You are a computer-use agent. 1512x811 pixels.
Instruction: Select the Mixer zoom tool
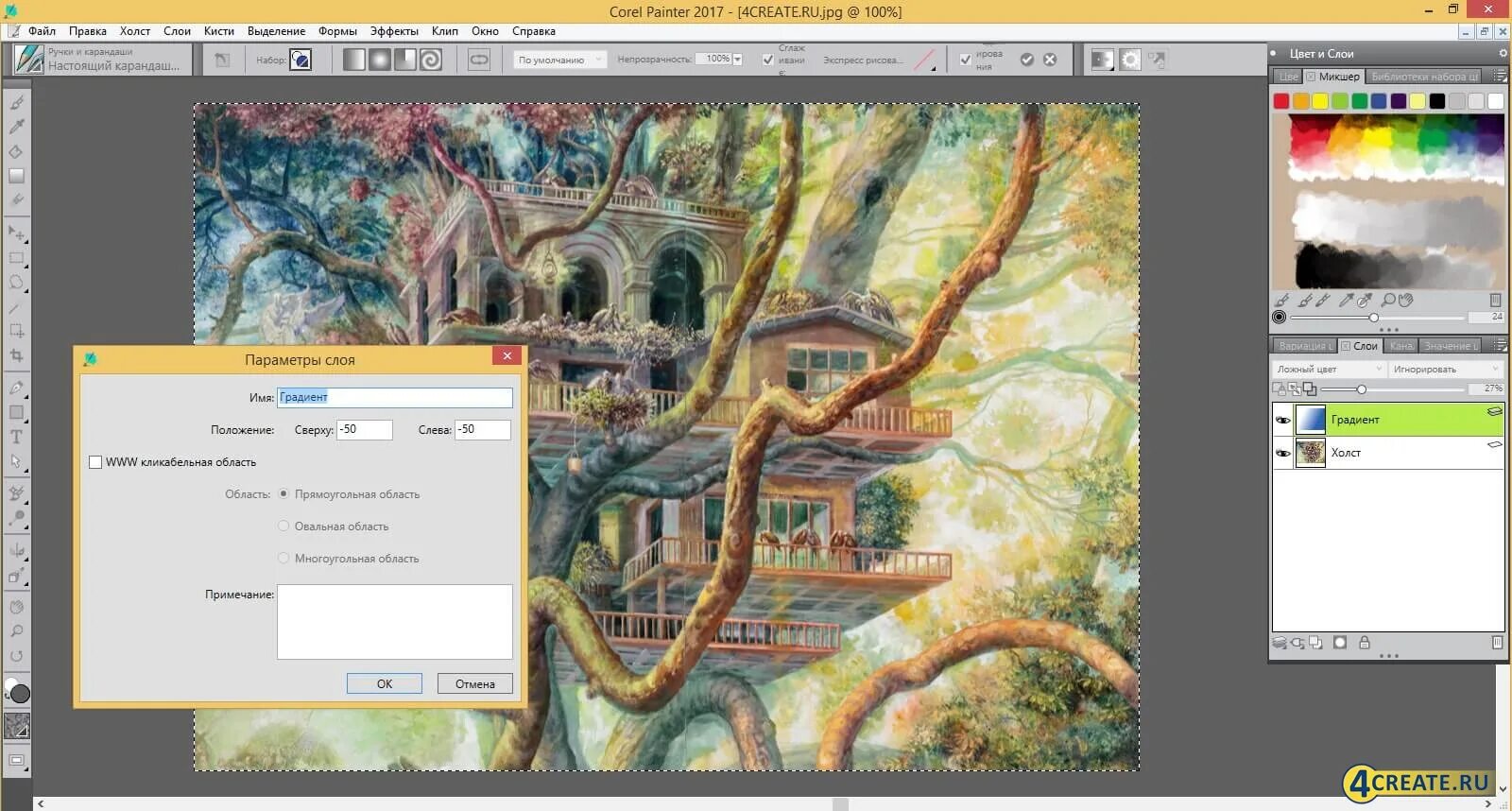click(1388, 300)
